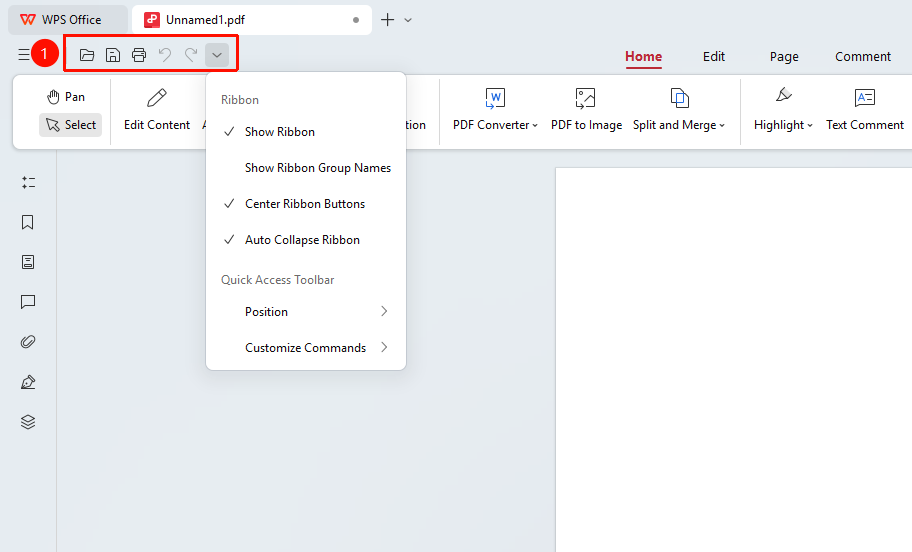Click Edit Content pencil tool

[156, 109]
